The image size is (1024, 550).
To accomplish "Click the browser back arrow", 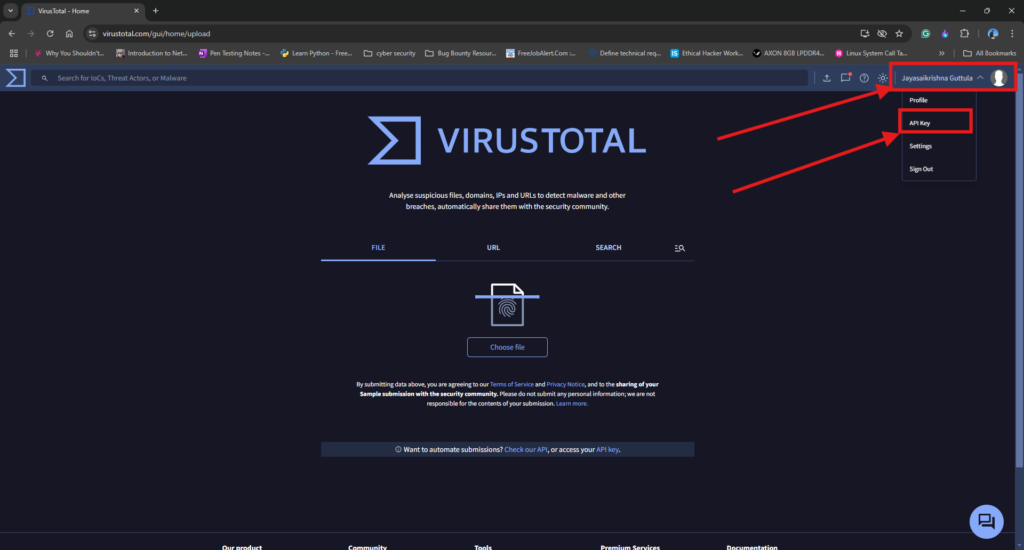I will (12, 33).
